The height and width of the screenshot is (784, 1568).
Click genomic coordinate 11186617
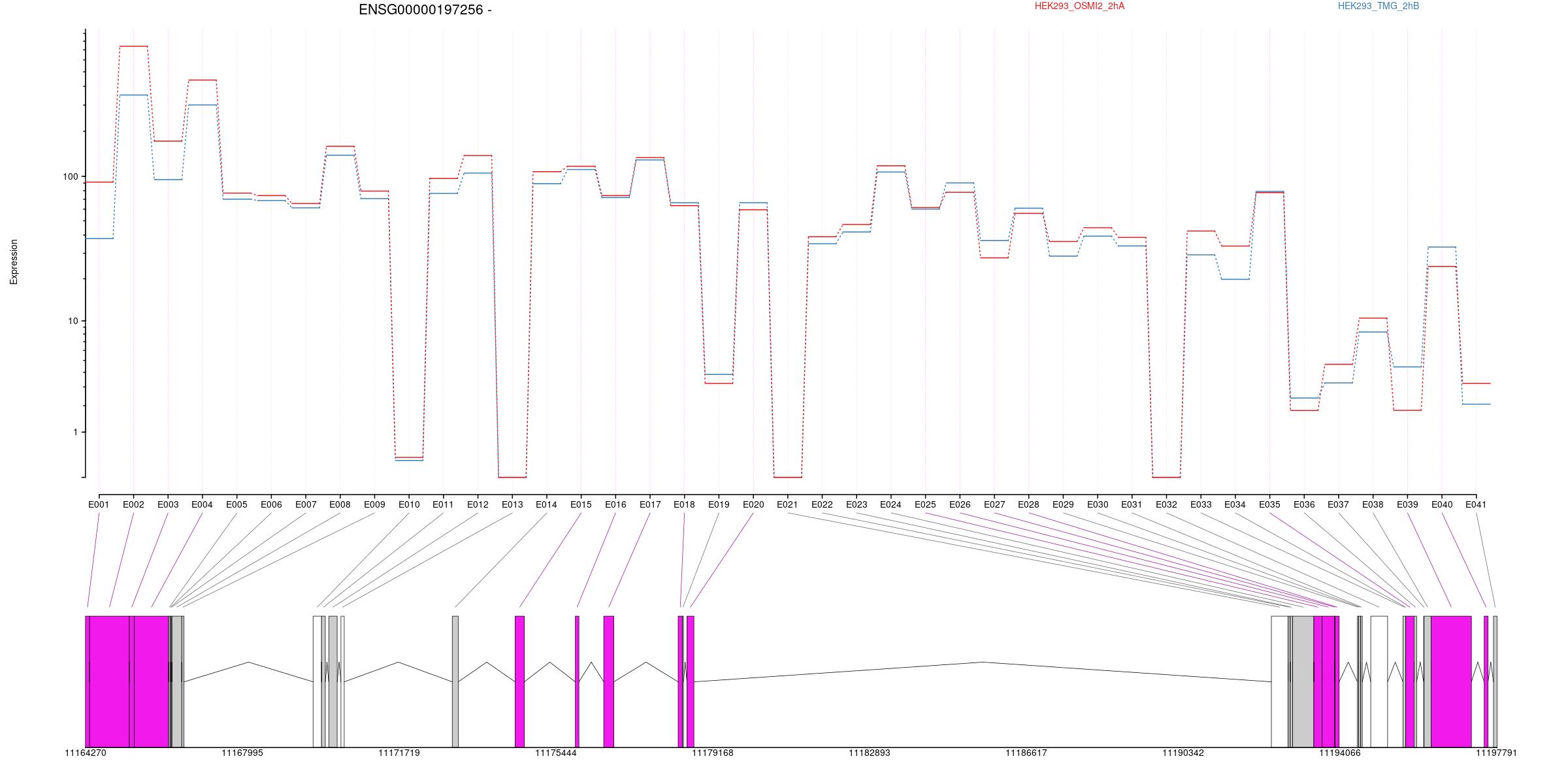pyautogui.click(x=1026, y=753)
